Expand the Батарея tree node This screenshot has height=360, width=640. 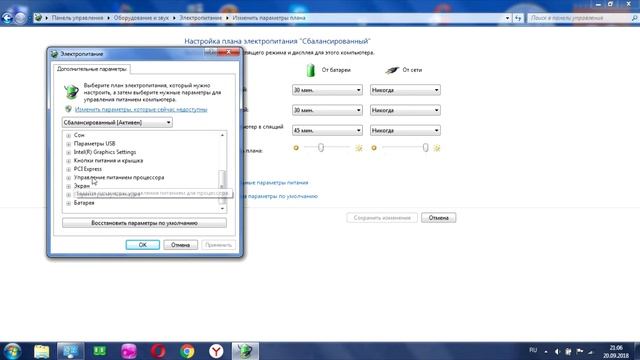pos(69,203)
